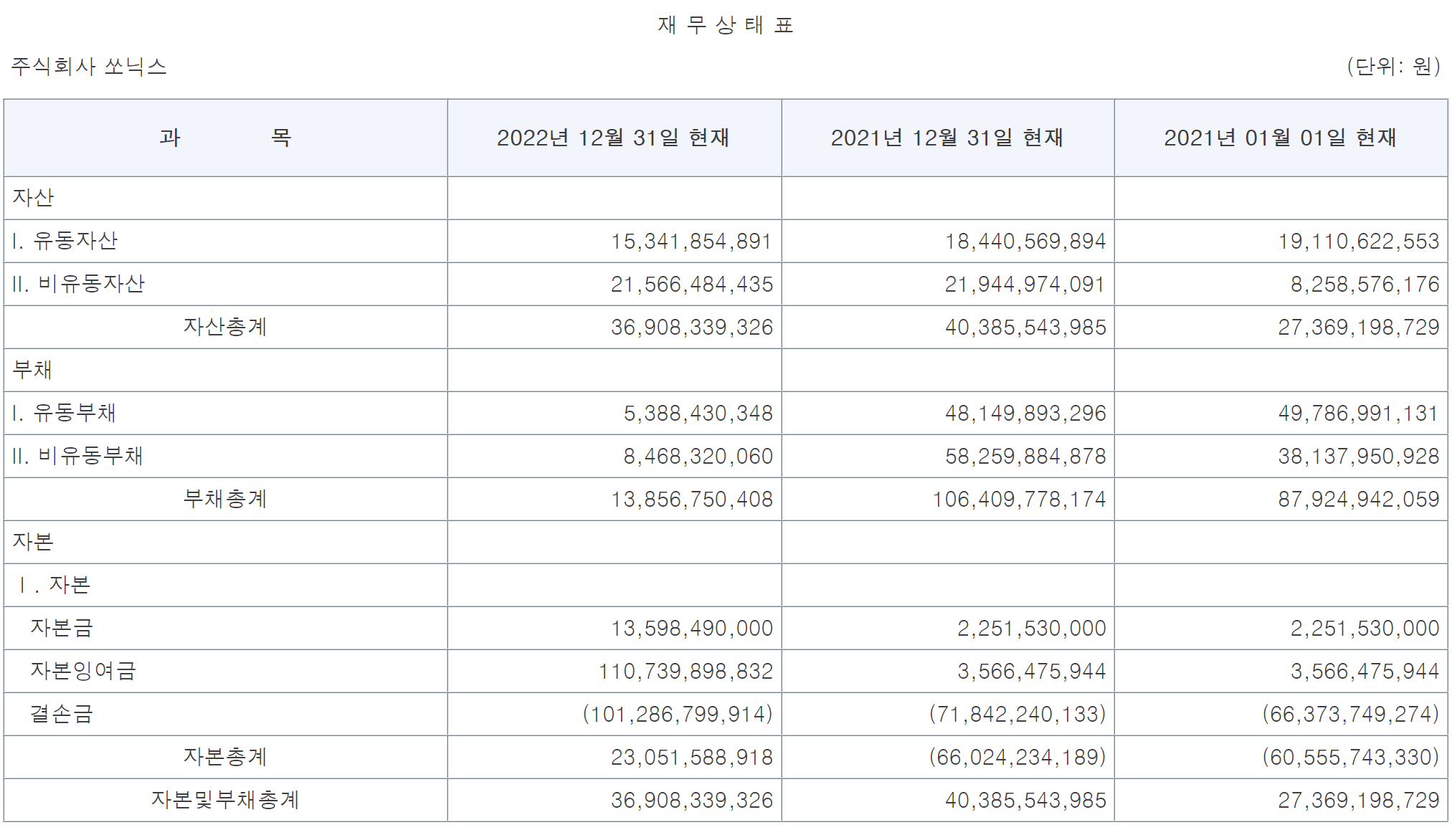Click 2021년 01월 자본금 value 2,251,530,000
This screenshot has width=1452, height=840.
1365,629
